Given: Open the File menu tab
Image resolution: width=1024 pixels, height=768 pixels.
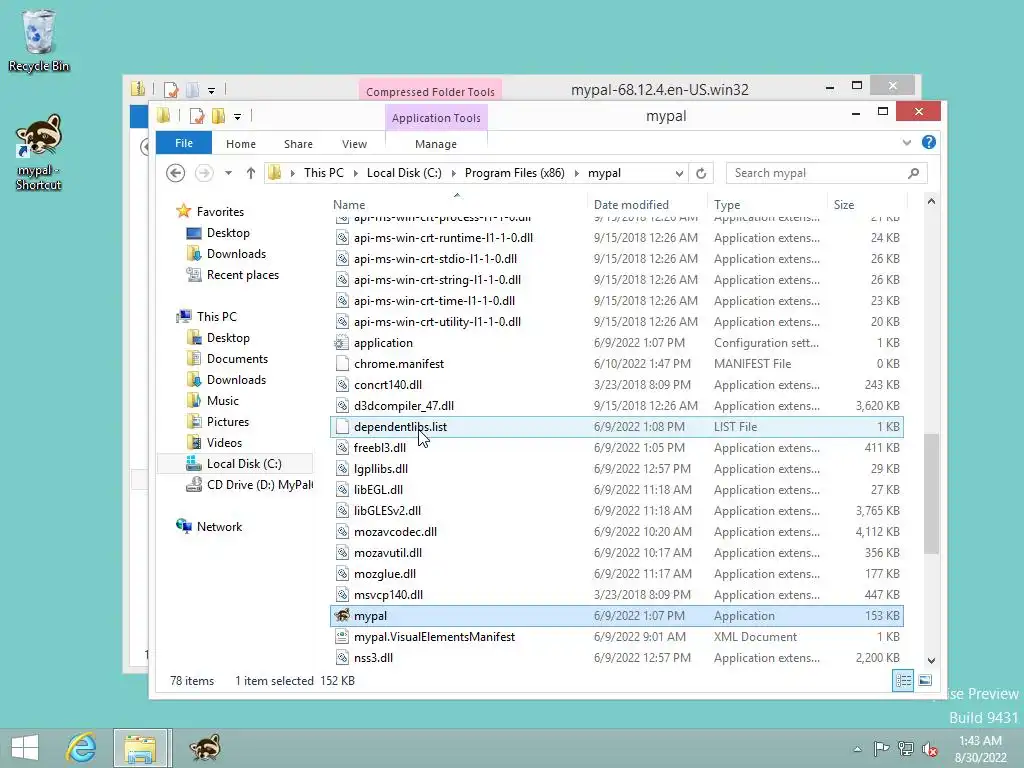Looking at the screenshot, I should (x=184, y=143).
